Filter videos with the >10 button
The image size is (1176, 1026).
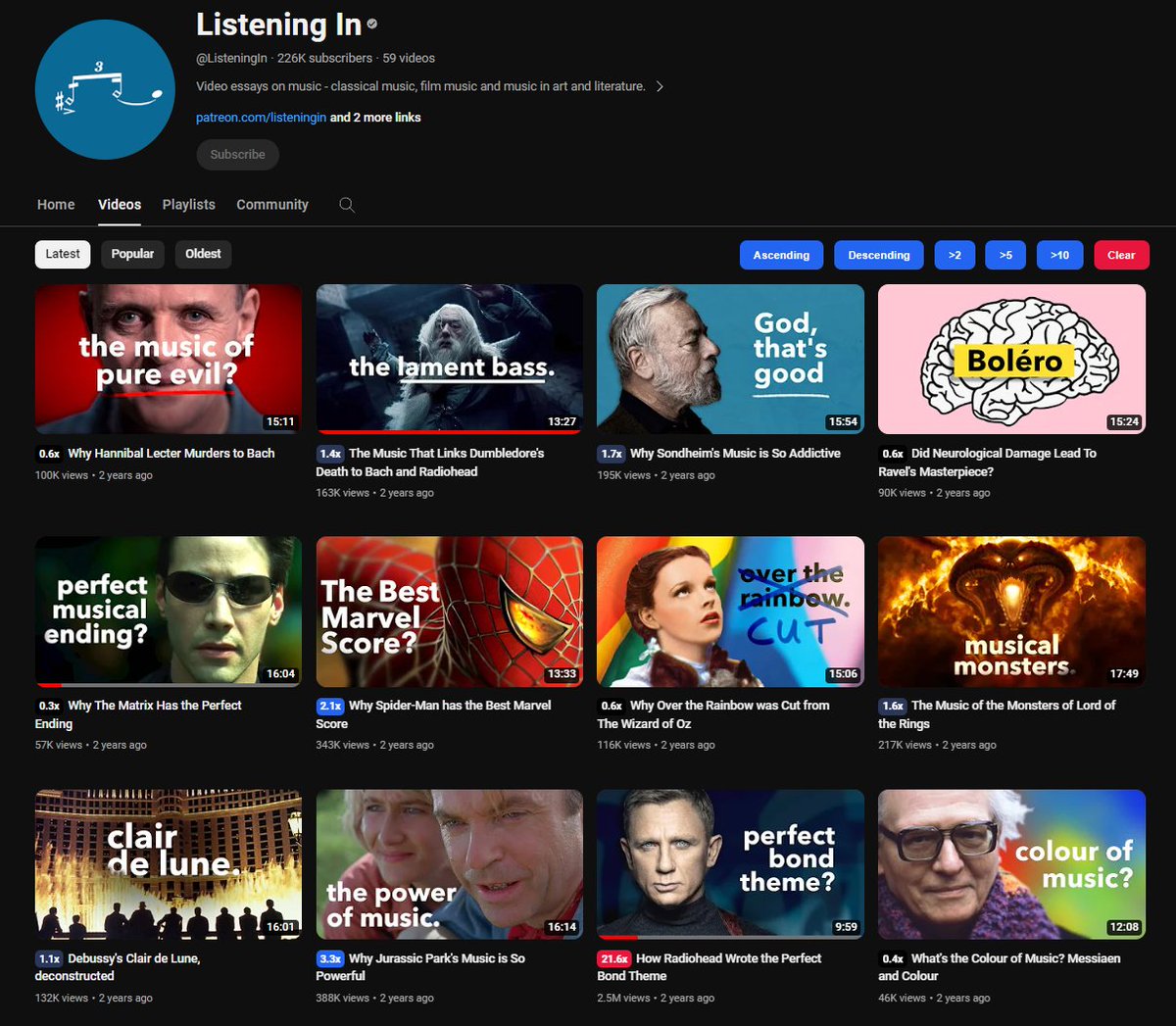click(1059, 255)
